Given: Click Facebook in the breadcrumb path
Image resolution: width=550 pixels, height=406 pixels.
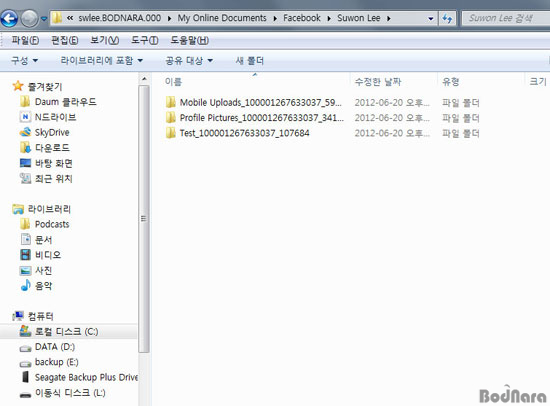Looking at the screenshot, I should (x=302, y=18).
